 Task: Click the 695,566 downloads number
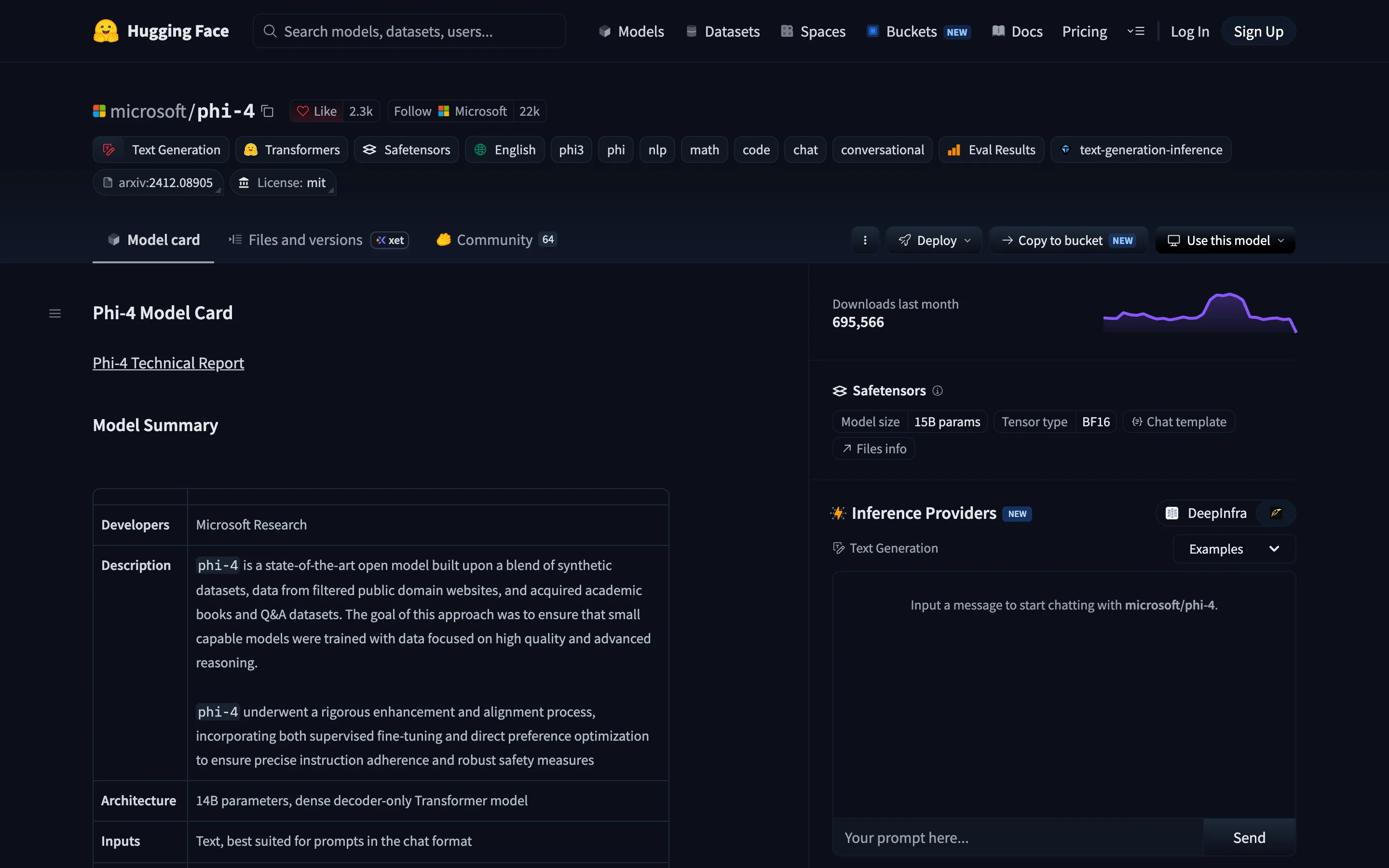[858, 322]
